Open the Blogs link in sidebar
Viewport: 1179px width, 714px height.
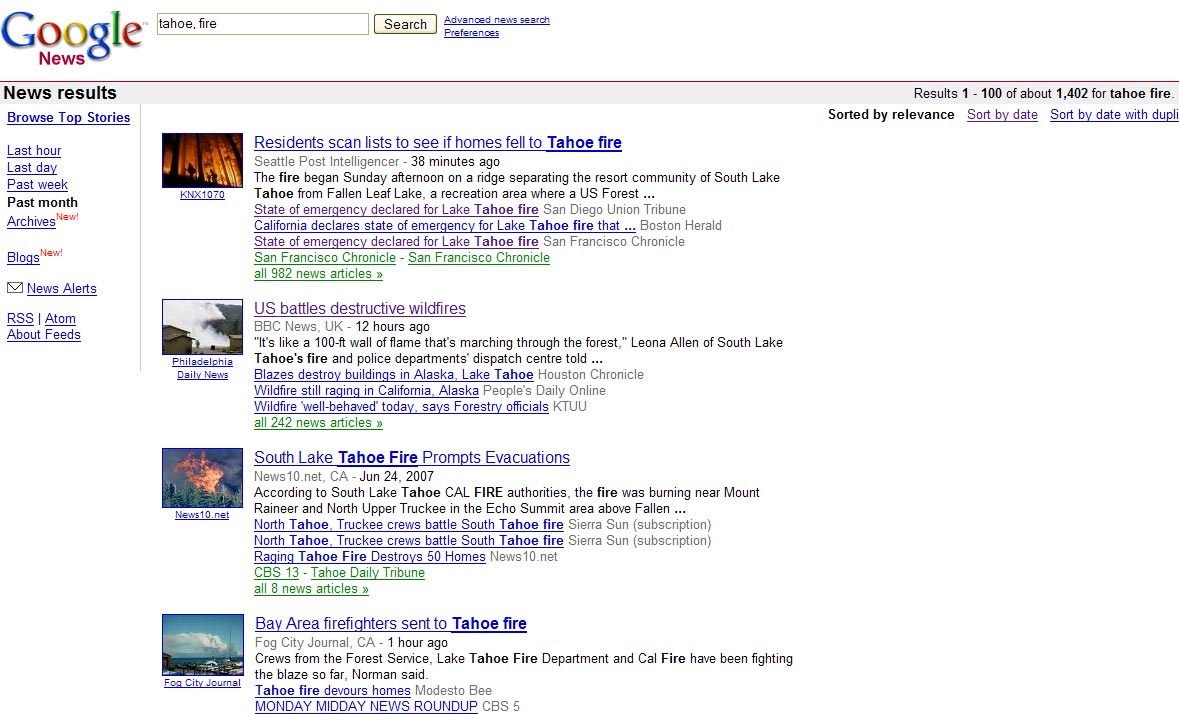(x=23, y=258)
